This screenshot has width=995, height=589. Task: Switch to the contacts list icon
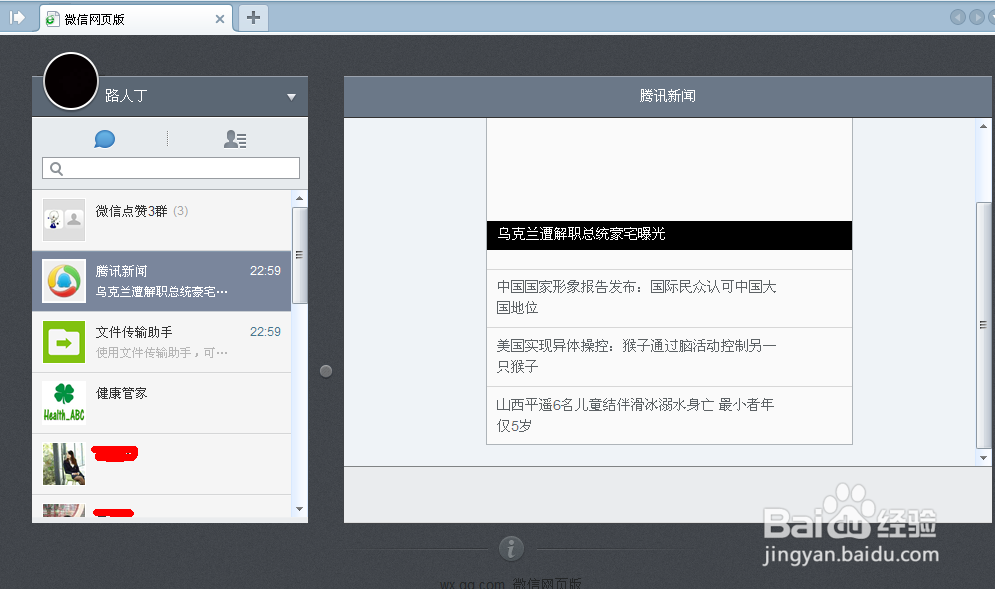point(235,139)
